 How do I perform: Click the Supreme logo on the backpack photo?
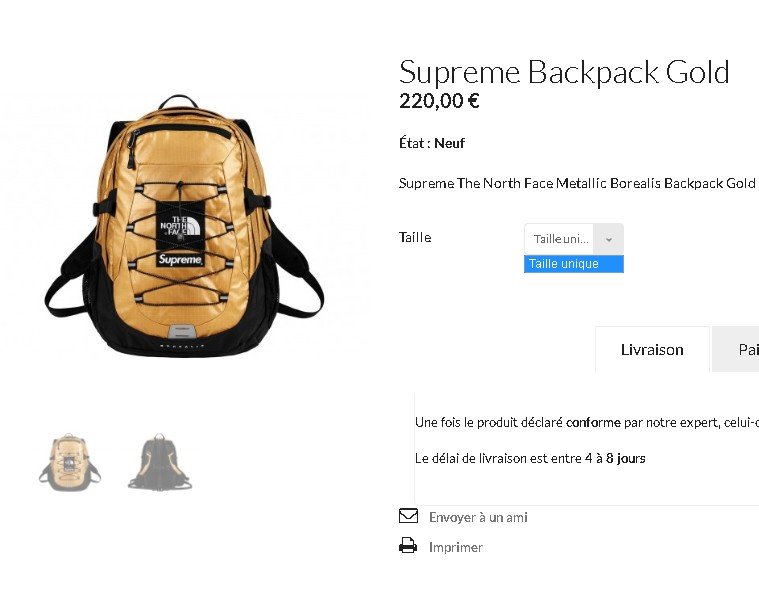(181, 259)
